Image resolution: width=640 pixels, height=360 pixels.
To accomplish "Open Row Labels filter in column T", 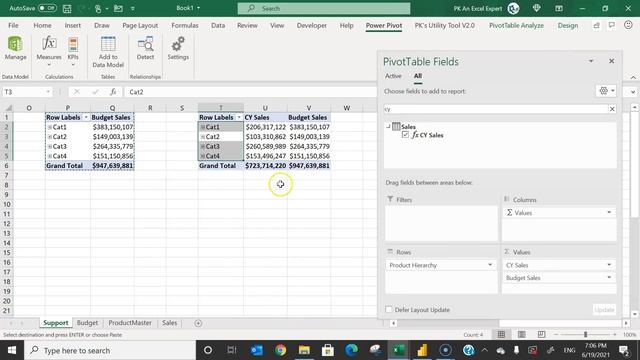I will pyautogui.click(x=239, y=117).
